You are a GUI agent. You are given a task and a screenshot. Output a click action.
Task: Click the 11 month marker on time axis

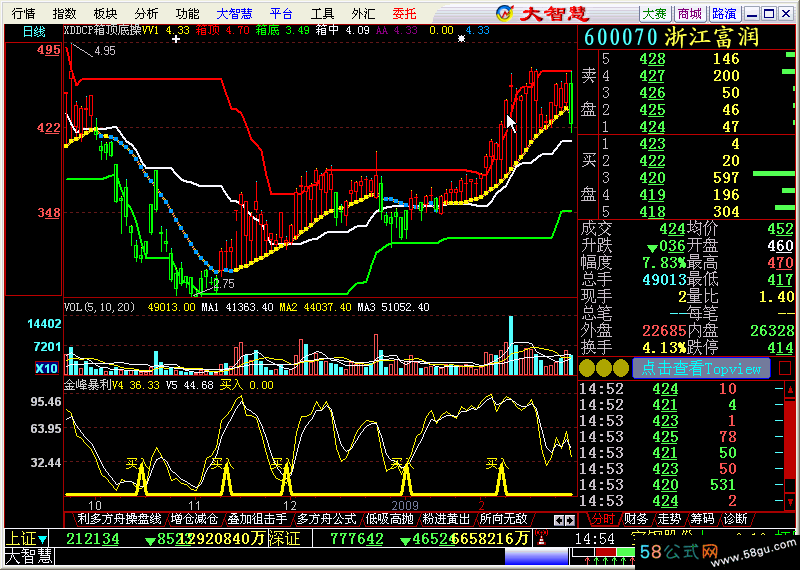click(x=194, y=506)
